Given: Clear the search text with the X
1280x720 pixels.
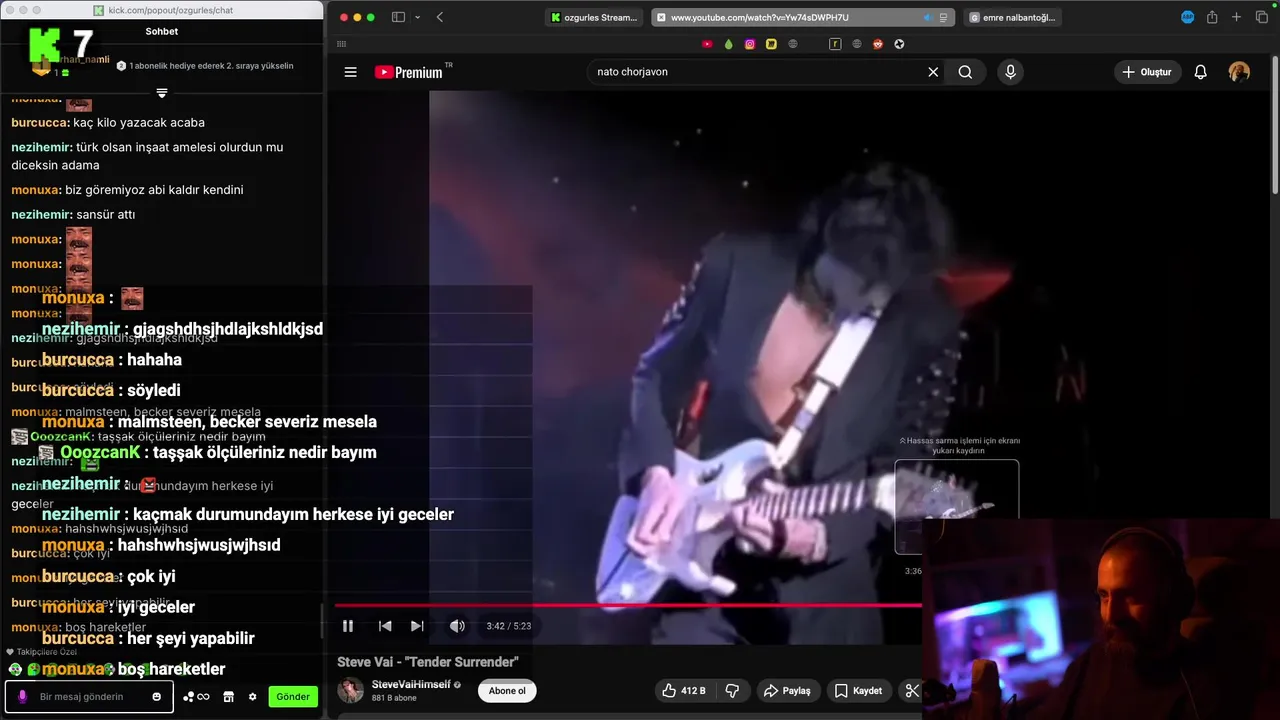Looking at the screenshot, I should 933,72.
